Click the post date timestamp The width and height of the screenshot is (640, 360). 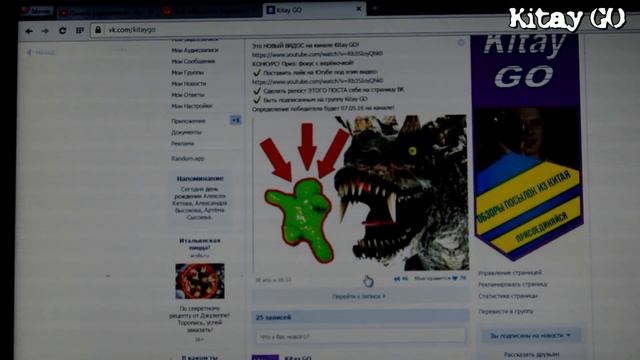273,280
